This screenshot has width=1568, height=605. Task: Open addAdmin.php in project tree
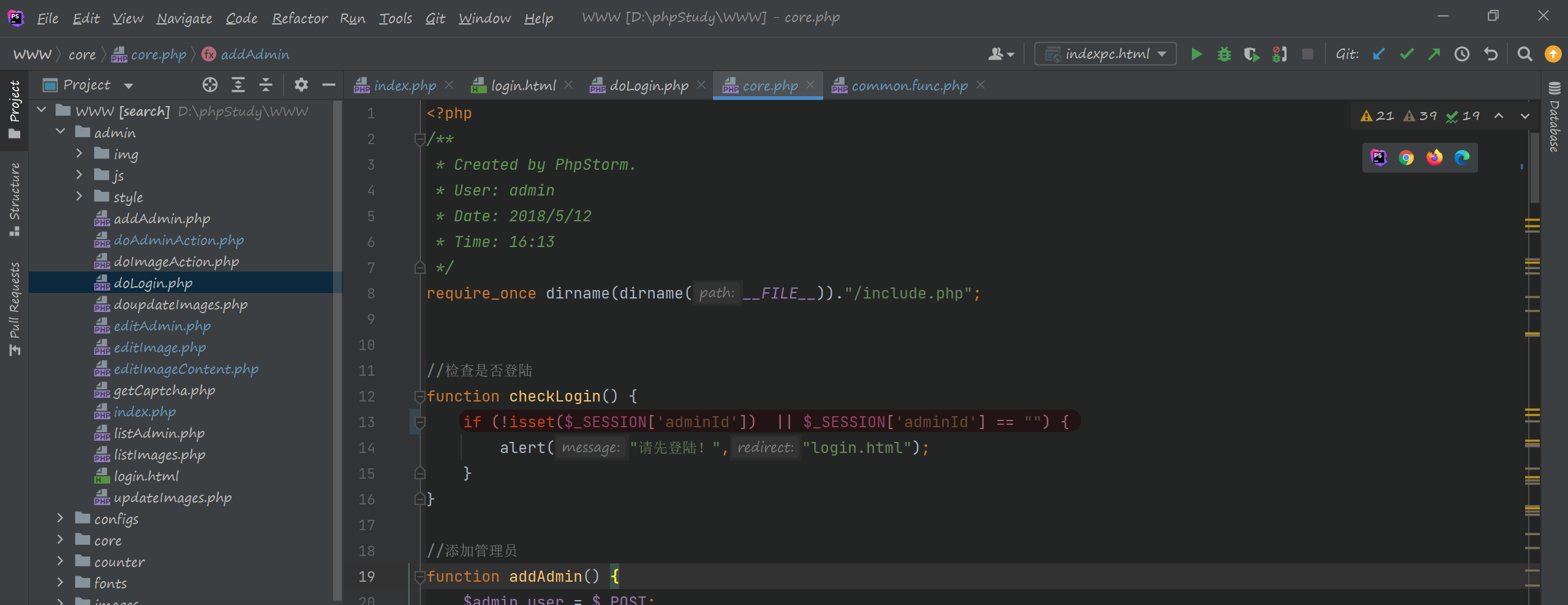pos(162,218)
